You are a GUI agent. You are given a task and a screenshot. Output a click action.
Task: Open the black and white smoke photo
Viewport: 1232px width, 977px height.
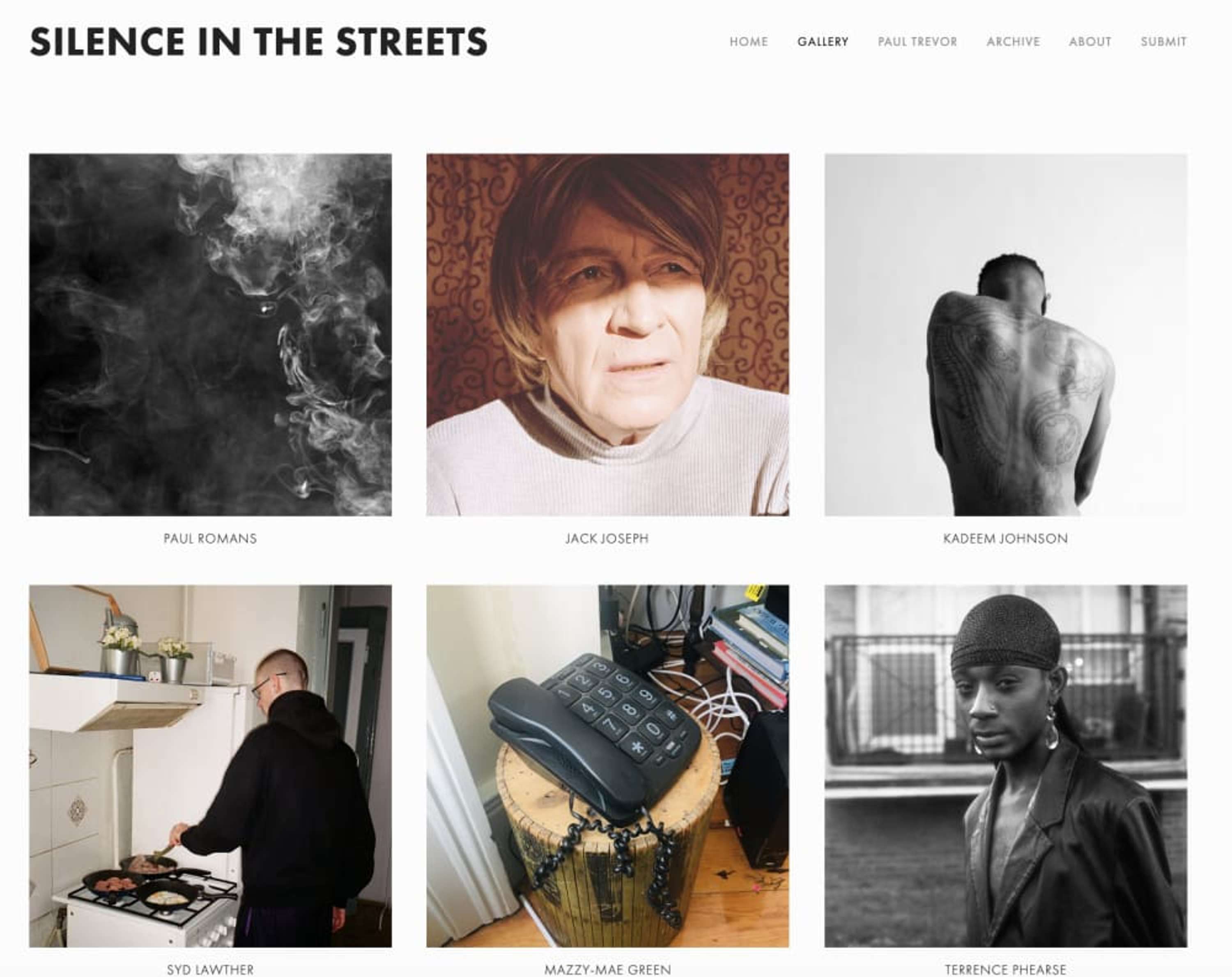pyautogui.click(x=210, y=335)
